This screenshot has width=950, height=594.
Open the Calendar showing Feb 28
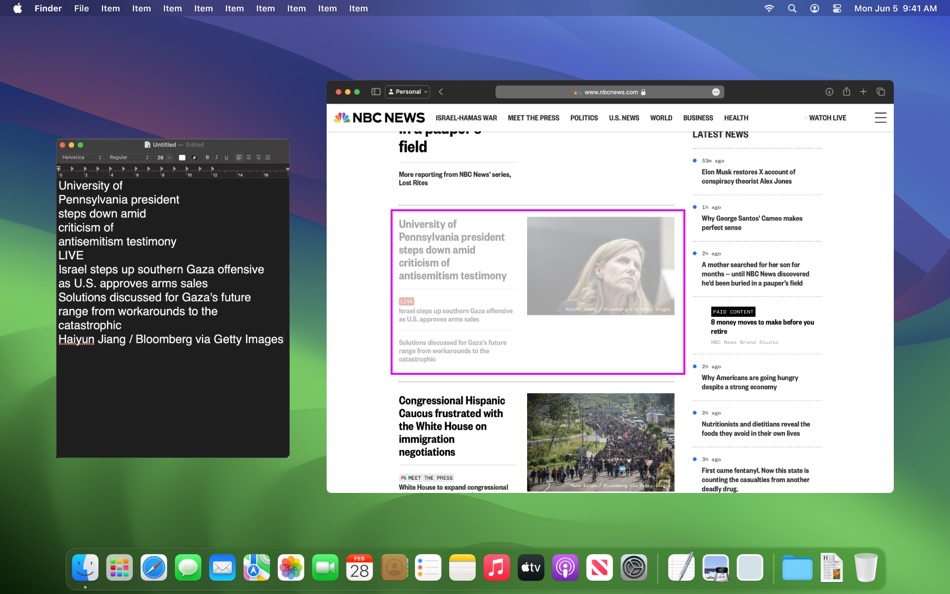tap(359, 568)
